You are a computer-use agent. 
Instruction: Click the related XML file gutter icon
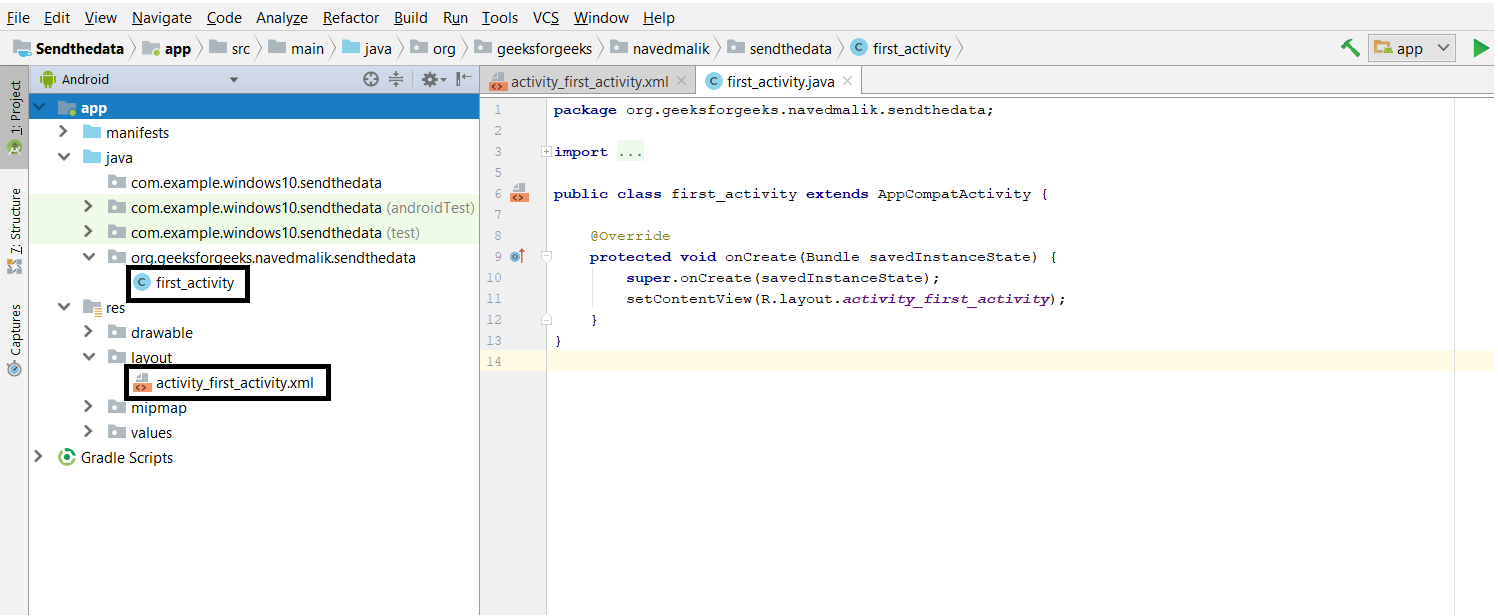point(518,193)
